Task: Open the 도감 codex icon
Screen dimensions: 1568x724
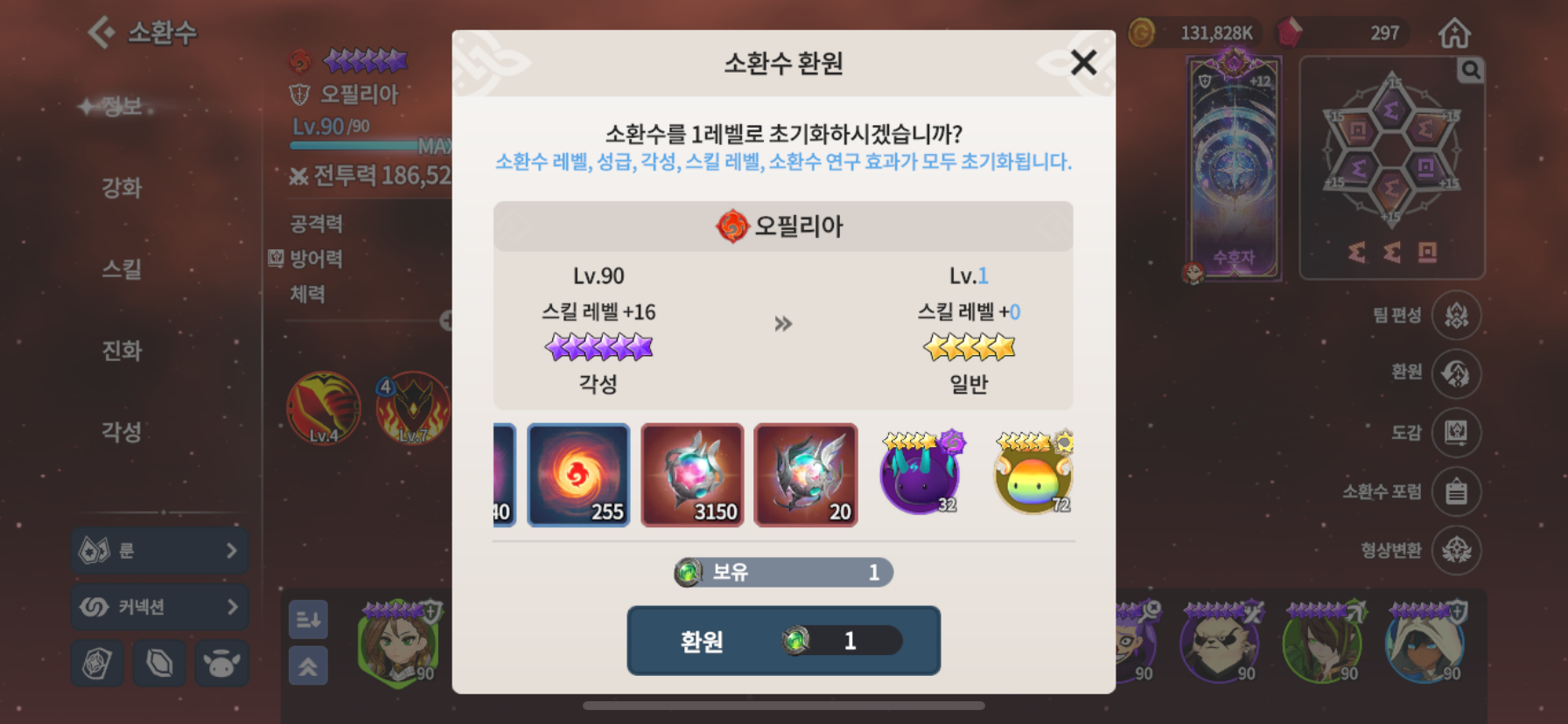Action: [1456, 432]
